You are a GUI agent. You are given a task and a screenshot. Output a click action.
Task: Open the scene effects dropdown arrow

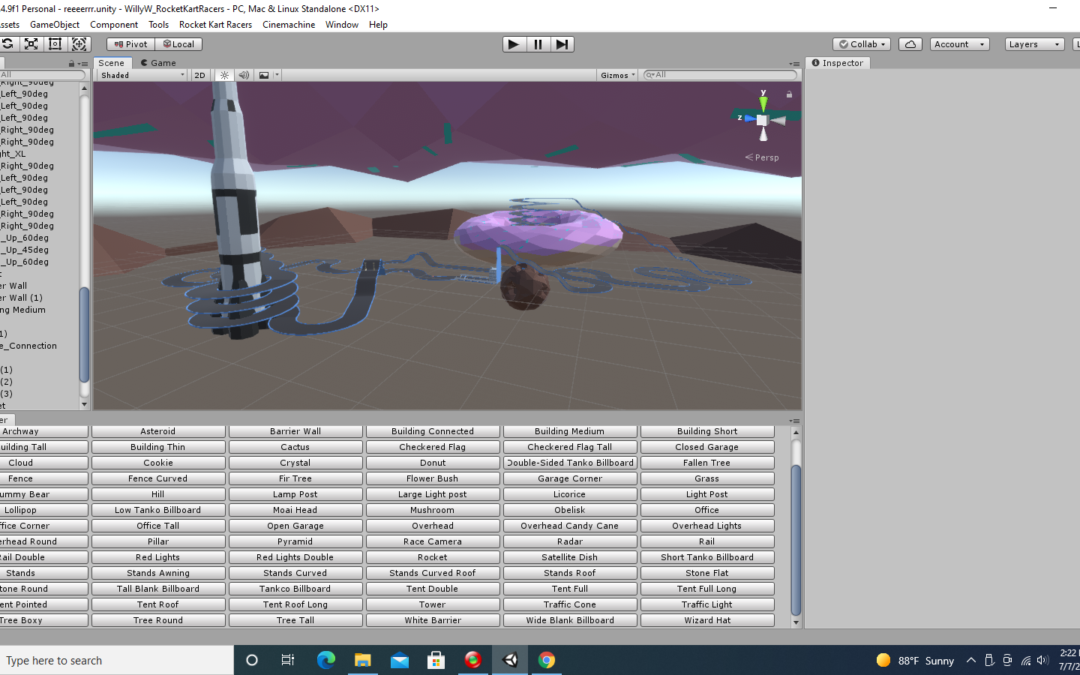[277, 75]
